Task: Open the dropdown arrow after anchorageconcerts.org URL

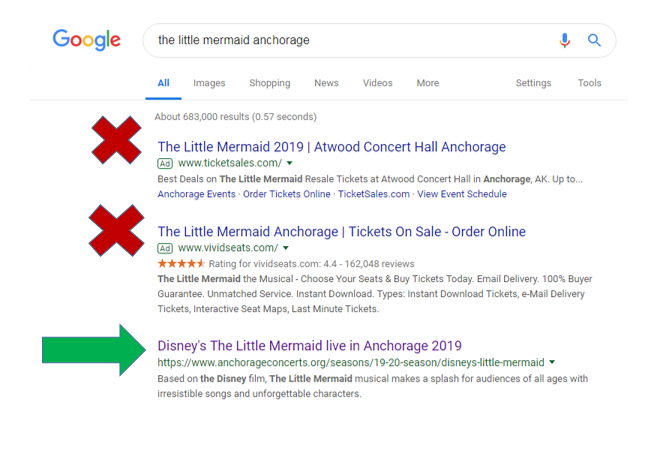Action: 552,362
